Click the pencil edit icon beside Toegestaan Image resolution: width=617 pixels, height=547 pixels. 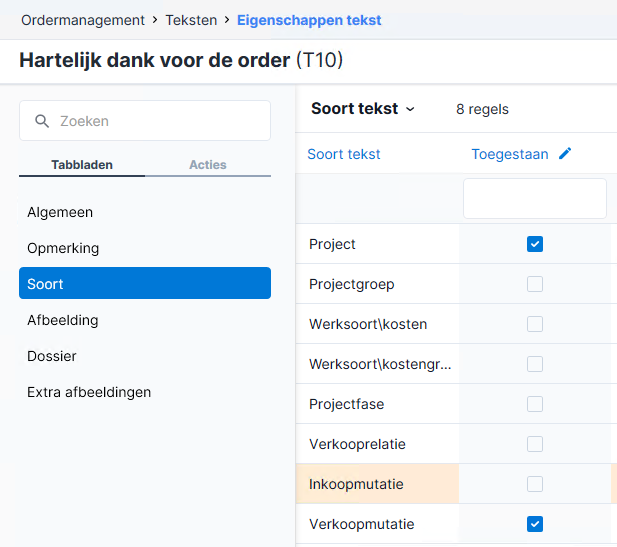(x=565, y=153)
